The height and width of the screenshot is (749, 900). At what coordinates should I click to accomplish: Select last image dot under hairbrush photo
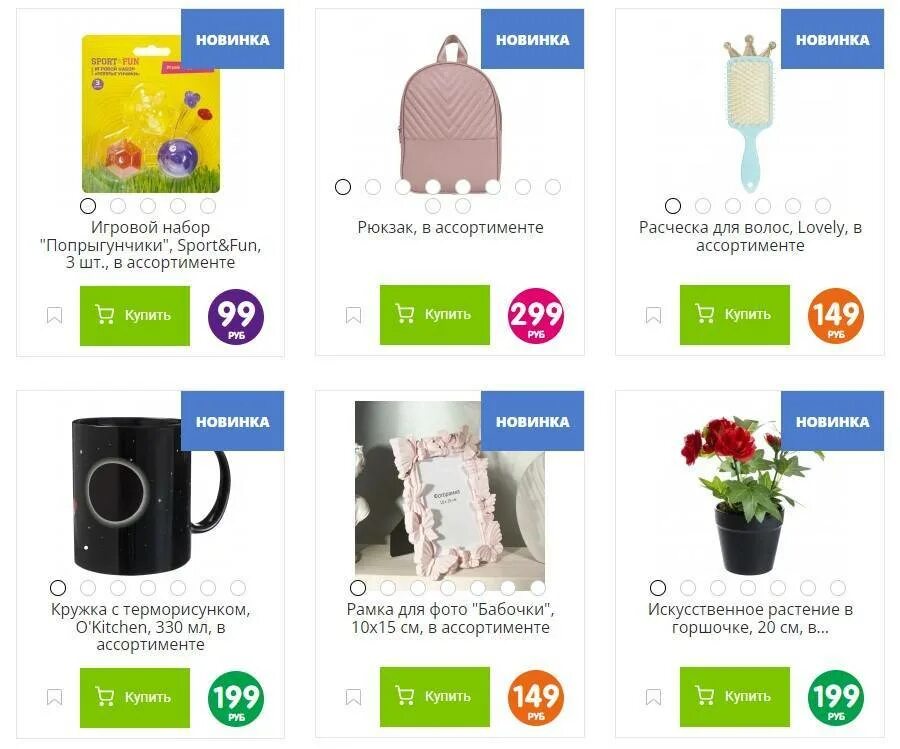point(823,205)
